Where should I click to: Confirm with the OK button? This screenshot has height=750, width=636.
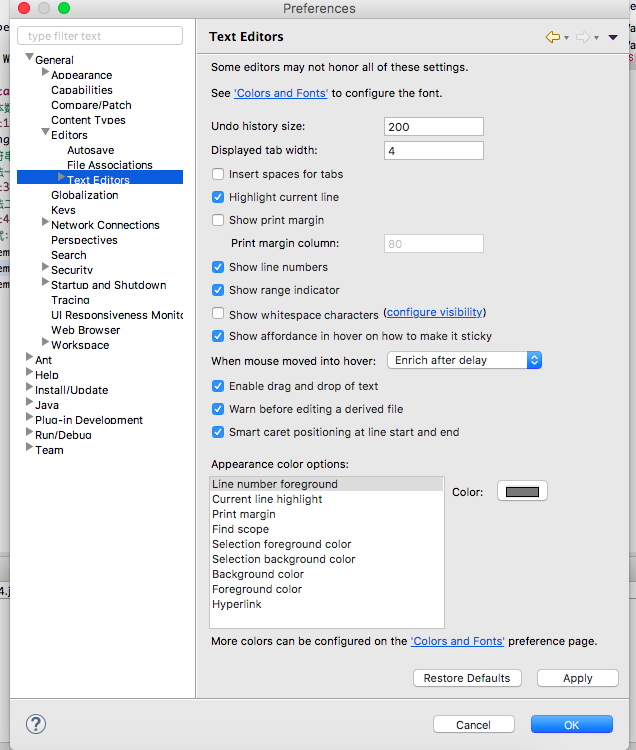(x=571, y=724)
